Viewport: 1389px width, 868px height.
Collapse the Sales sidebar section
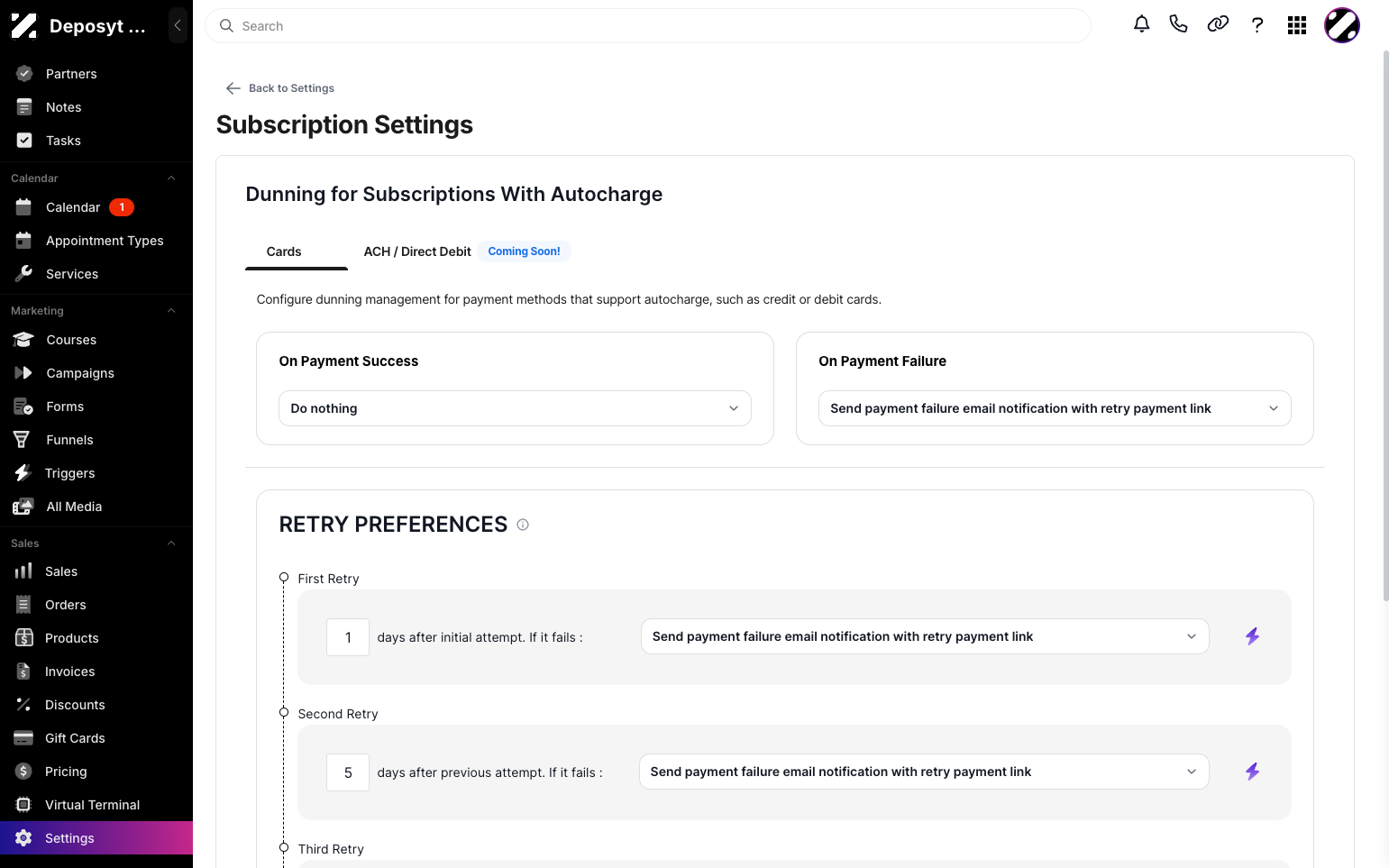171,544
